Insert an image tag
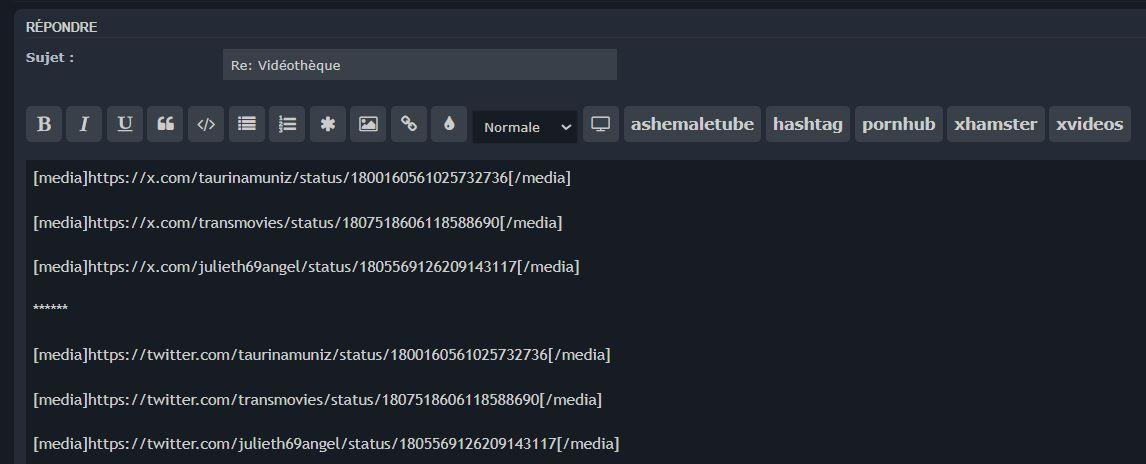Image resolution: width=1146 pixels, height=464 pixels. (368, 124)
